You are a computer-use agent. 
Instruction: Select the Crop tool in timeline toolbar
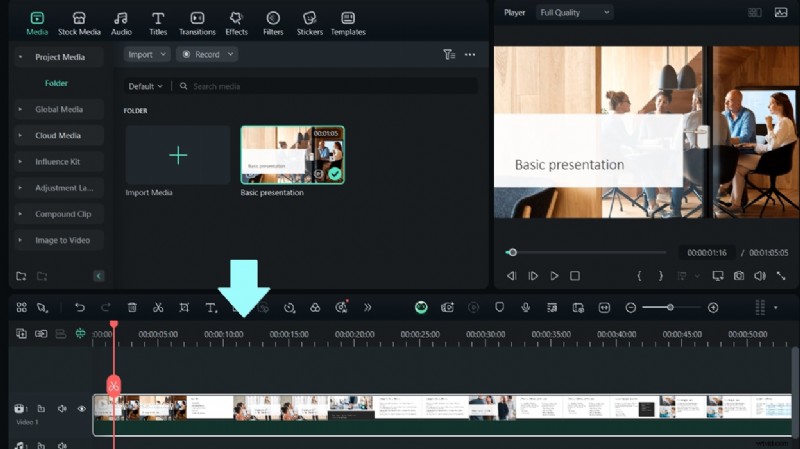click(x=184, y=307)
